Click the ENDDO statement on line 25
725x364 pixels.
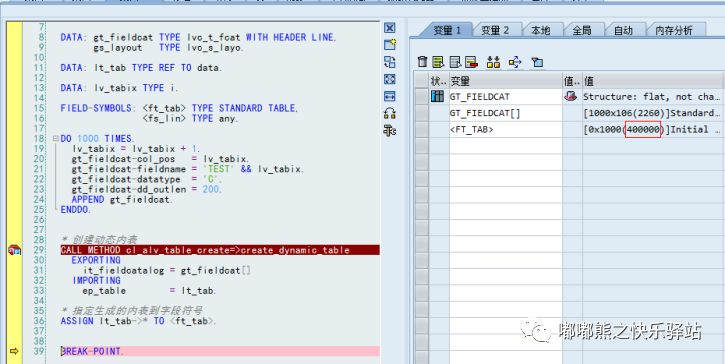(x=76, y=210)
